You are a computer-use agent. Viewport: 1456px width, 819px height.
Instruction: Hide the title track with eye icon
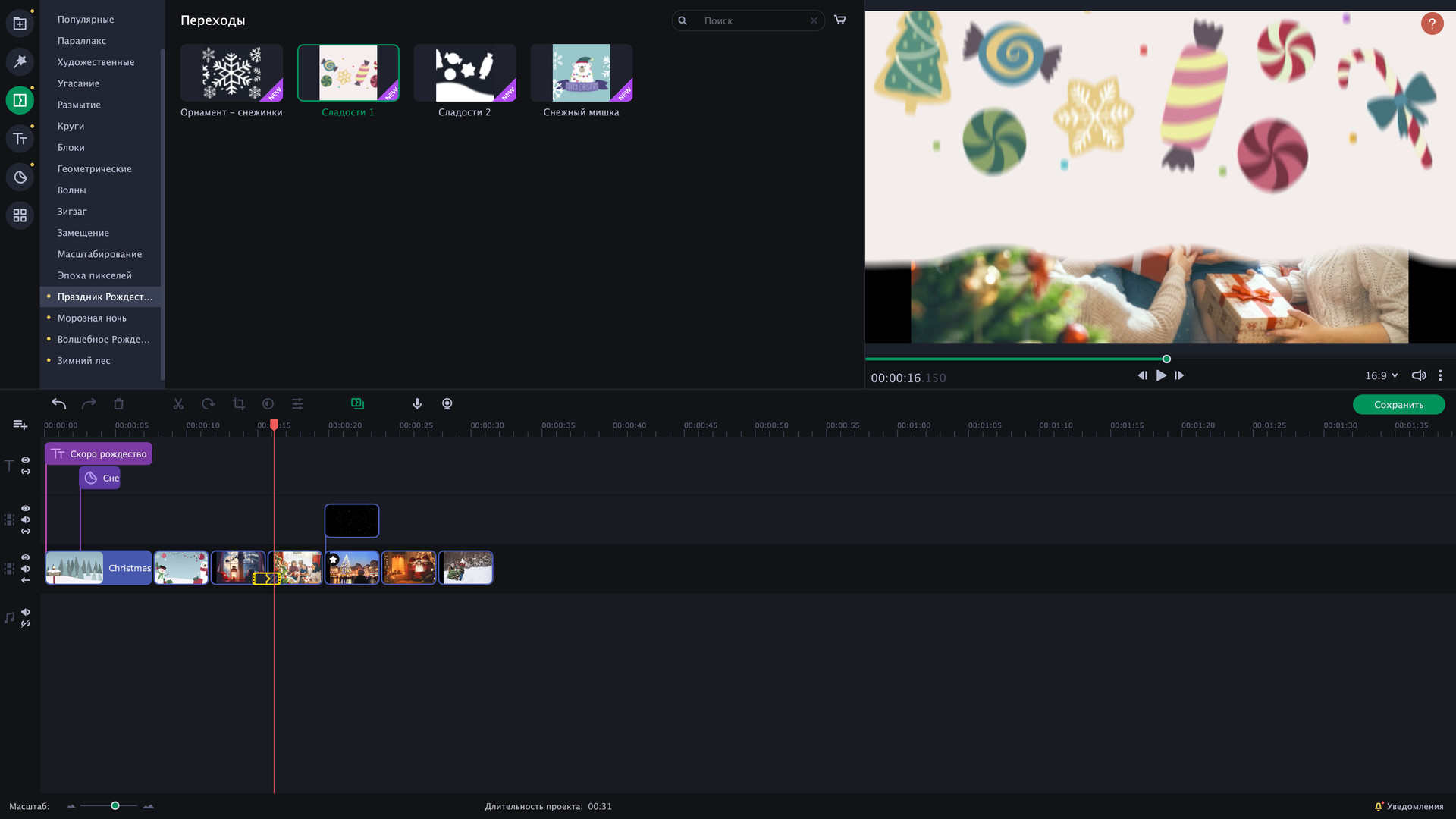26,460
